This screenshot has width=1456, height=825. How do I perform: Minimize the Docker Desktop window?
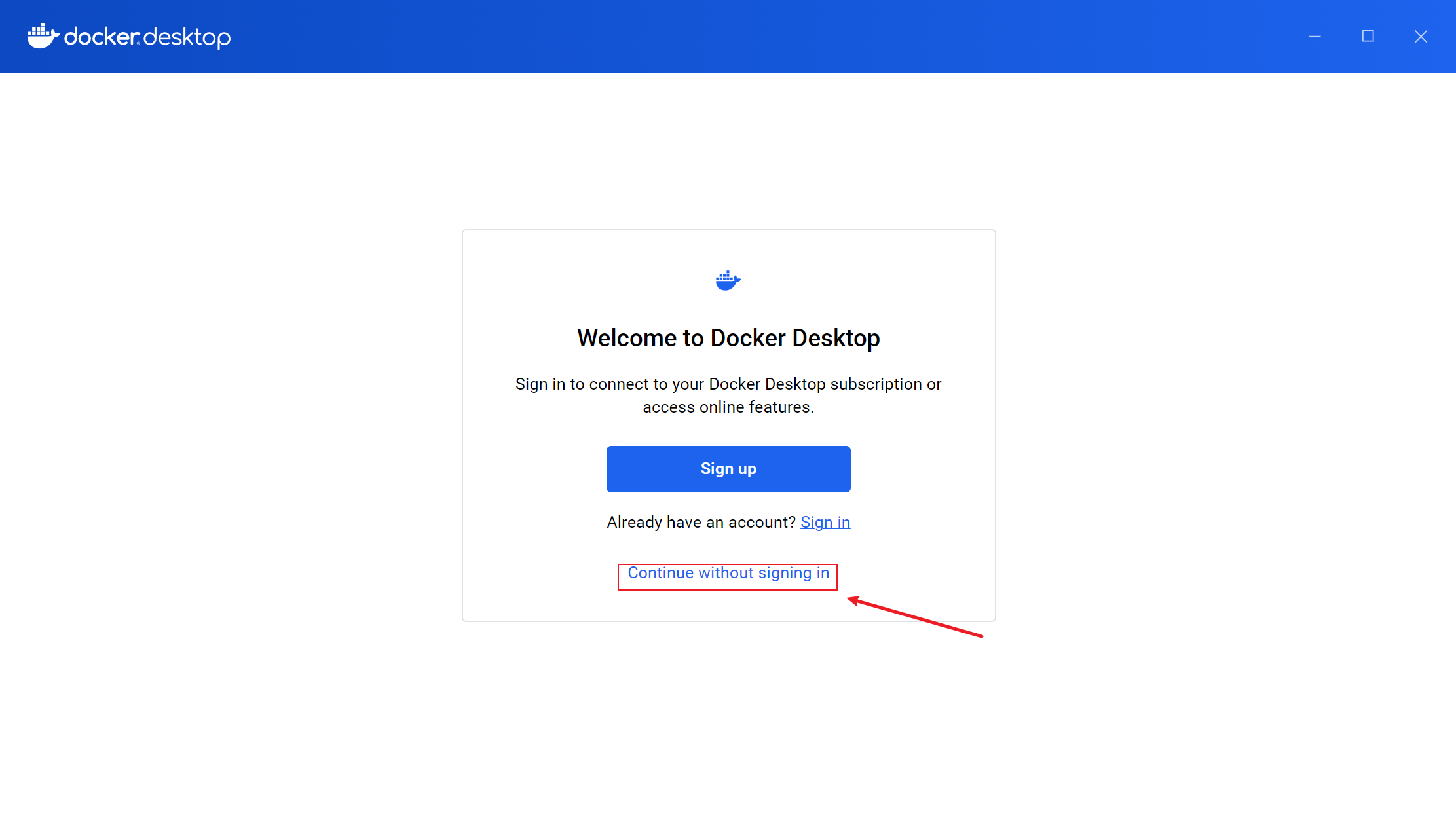click(x=1315, y=37)
